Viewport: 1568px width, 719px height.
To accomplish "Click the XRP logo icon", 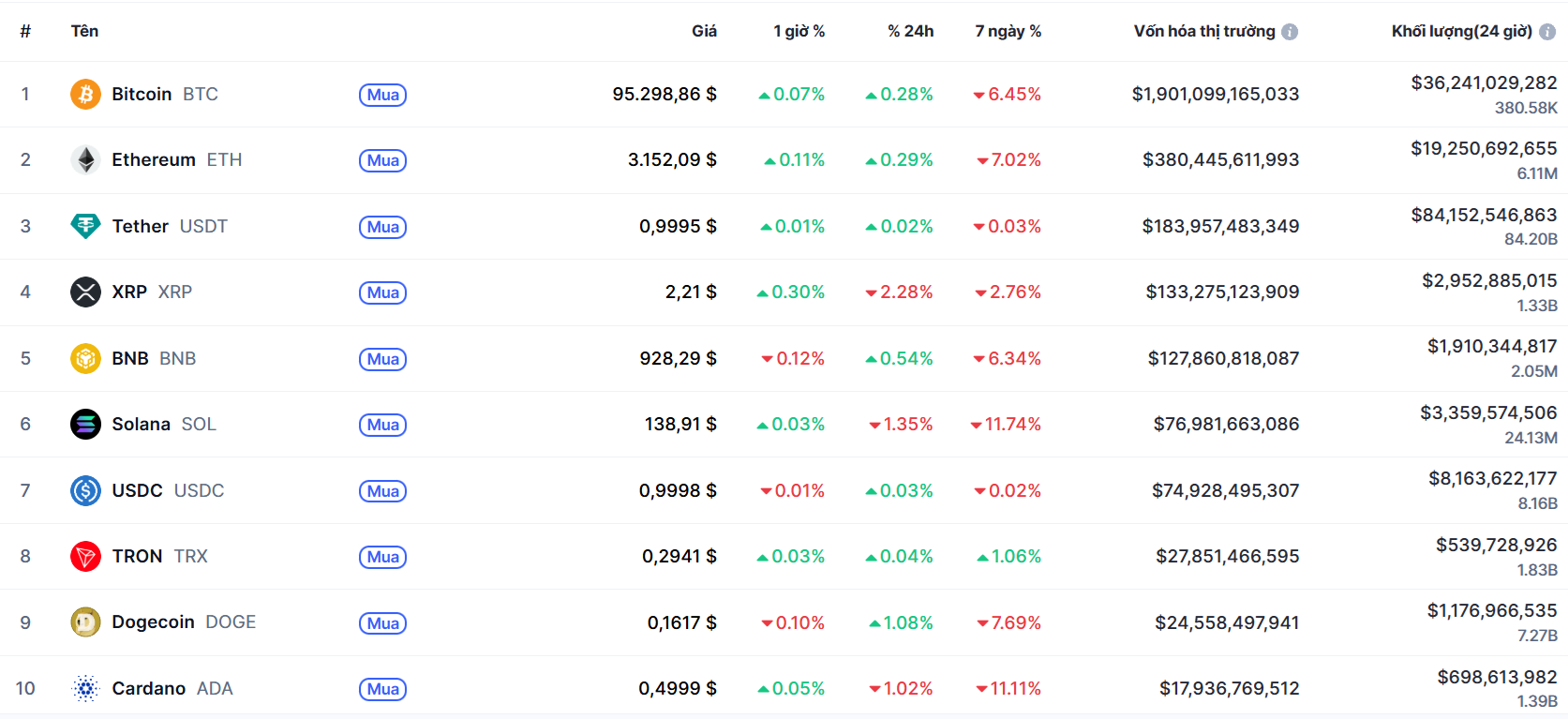I will point(85,292).
